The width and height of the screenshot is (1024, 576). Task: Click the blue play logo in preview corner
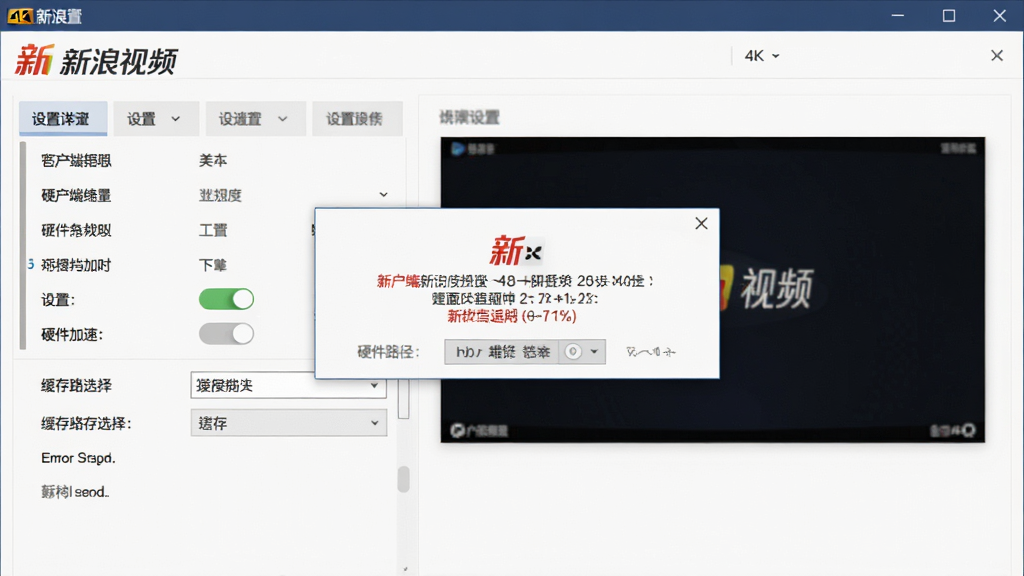tap(458, 149)
